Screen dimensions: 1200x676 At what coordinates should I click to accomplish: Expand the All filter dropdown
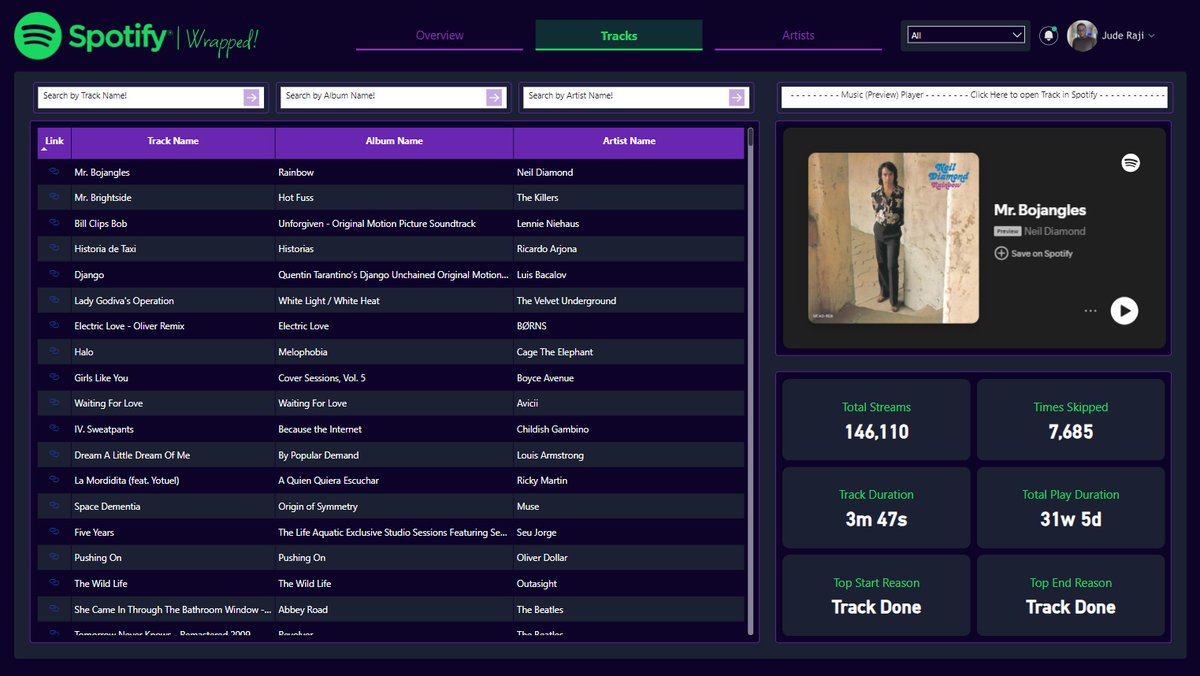(966, 35)
